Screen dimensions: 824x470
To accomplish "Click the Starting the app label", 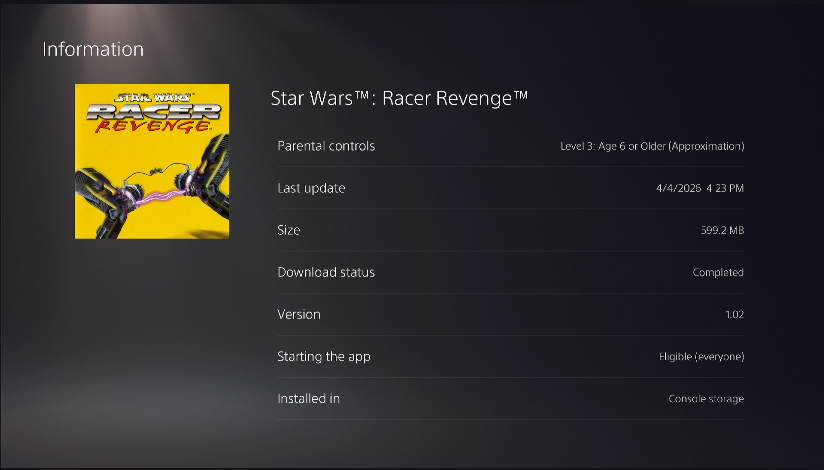I will coord(324,356).
